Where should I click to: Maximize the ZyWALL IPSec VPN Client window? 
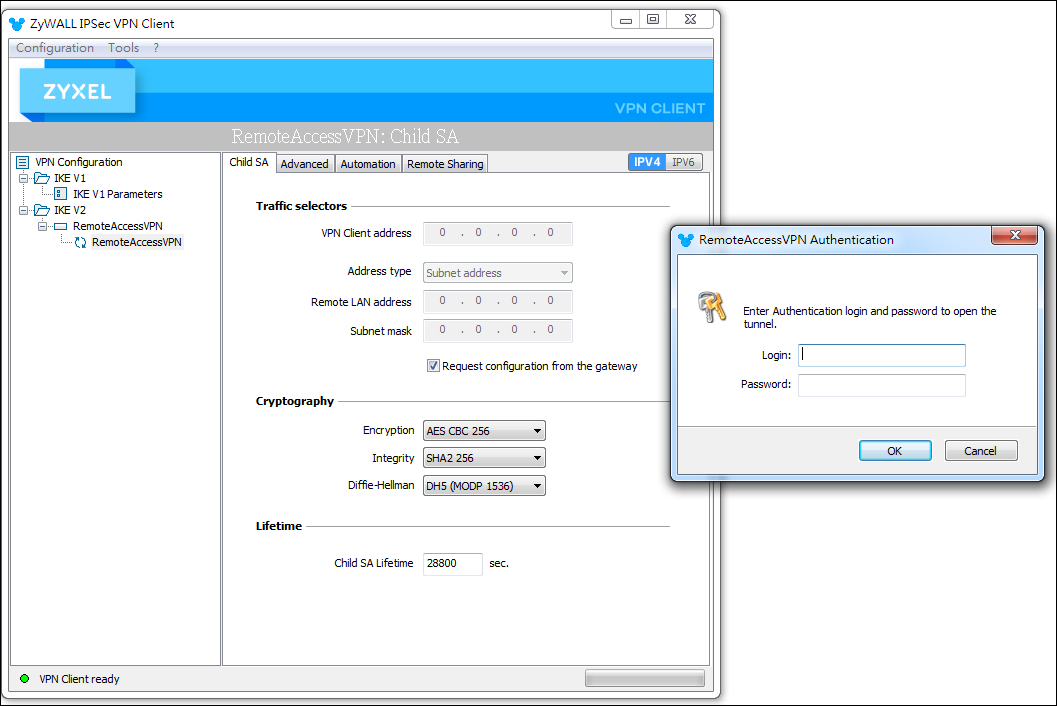point(653,20)
